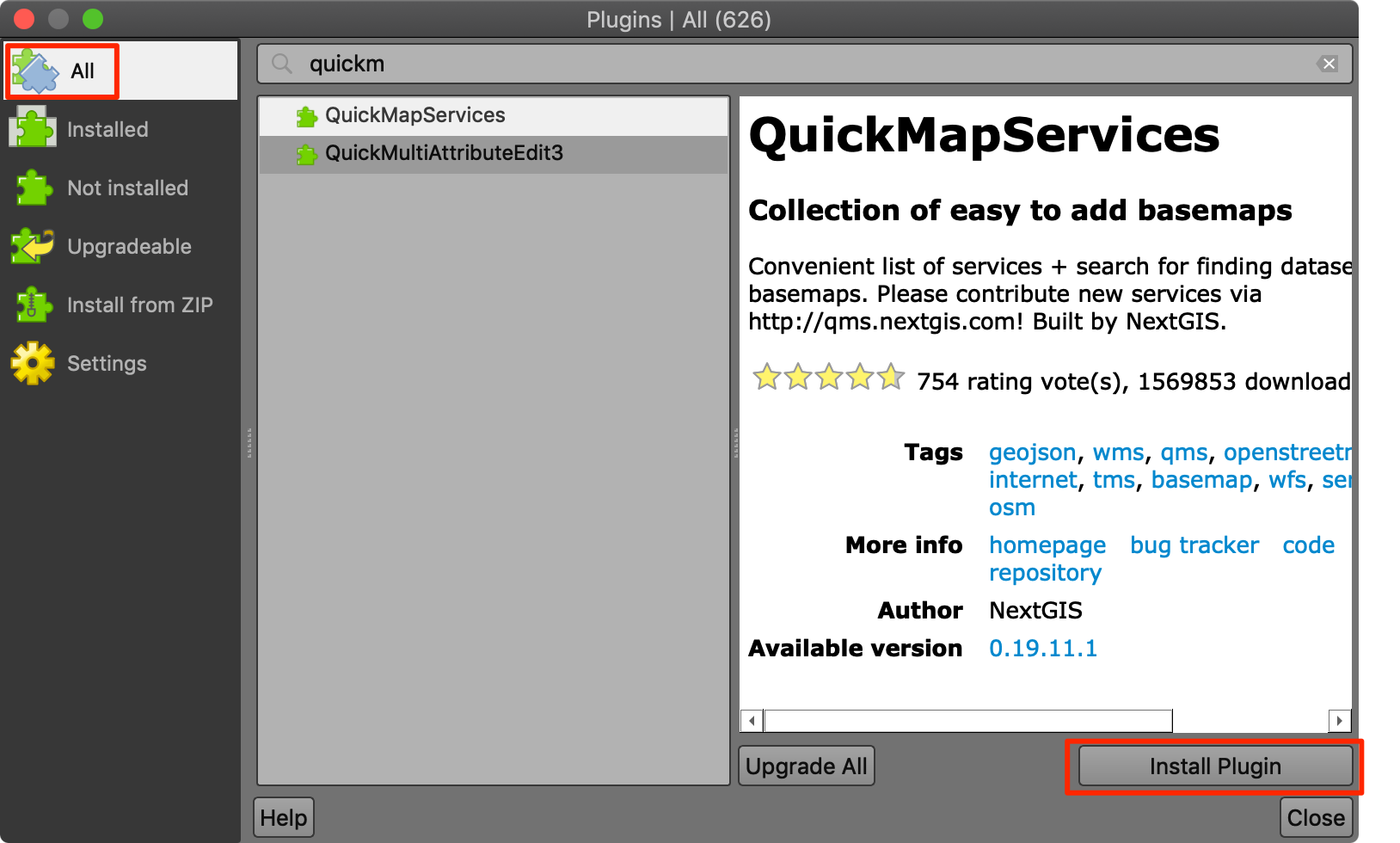
Task: Open the plugin manager Settings tab
Action: (120, 363)
